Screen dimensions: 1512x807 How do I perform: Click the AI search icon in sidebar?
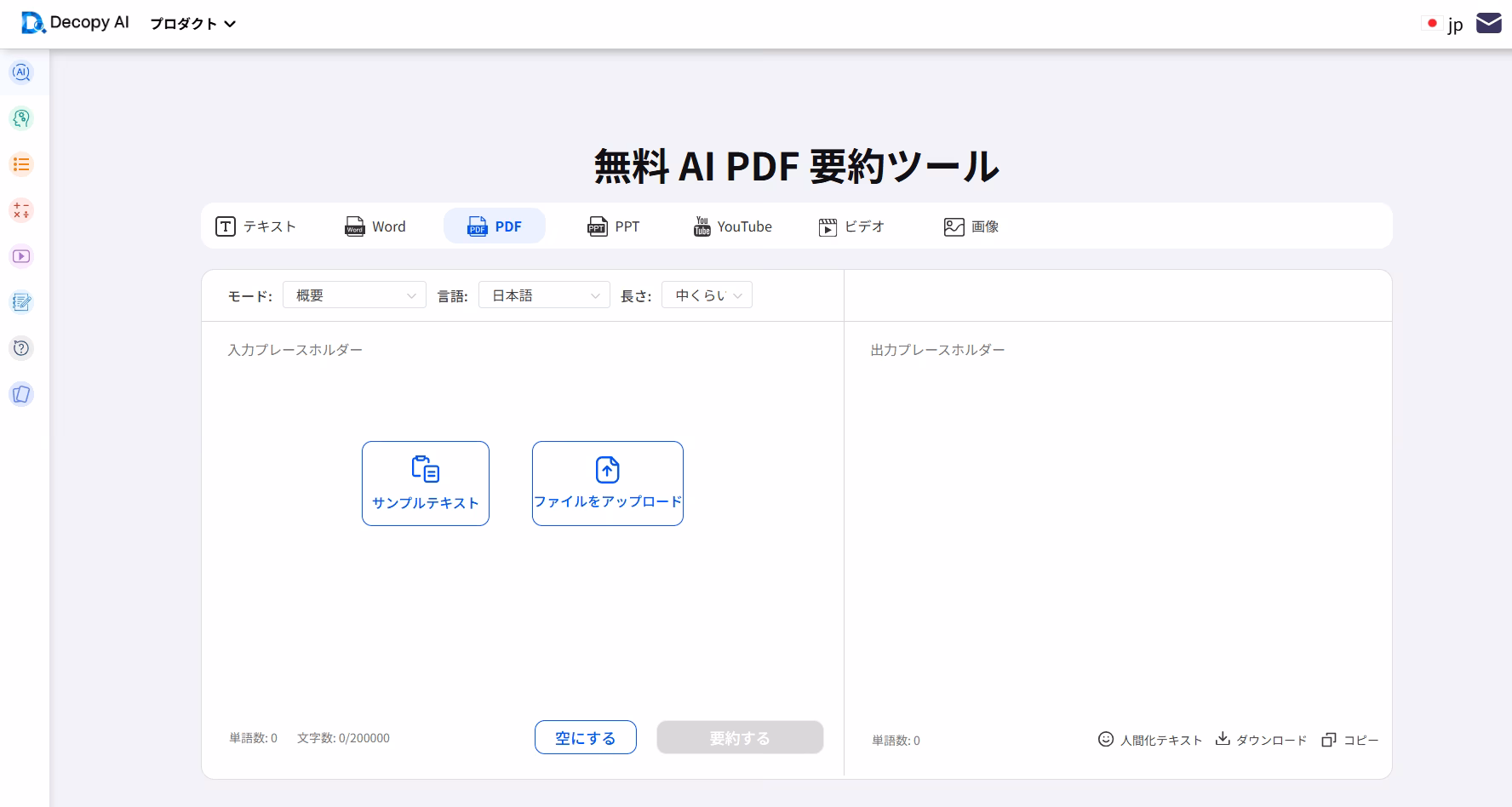[x=21, y=72]
